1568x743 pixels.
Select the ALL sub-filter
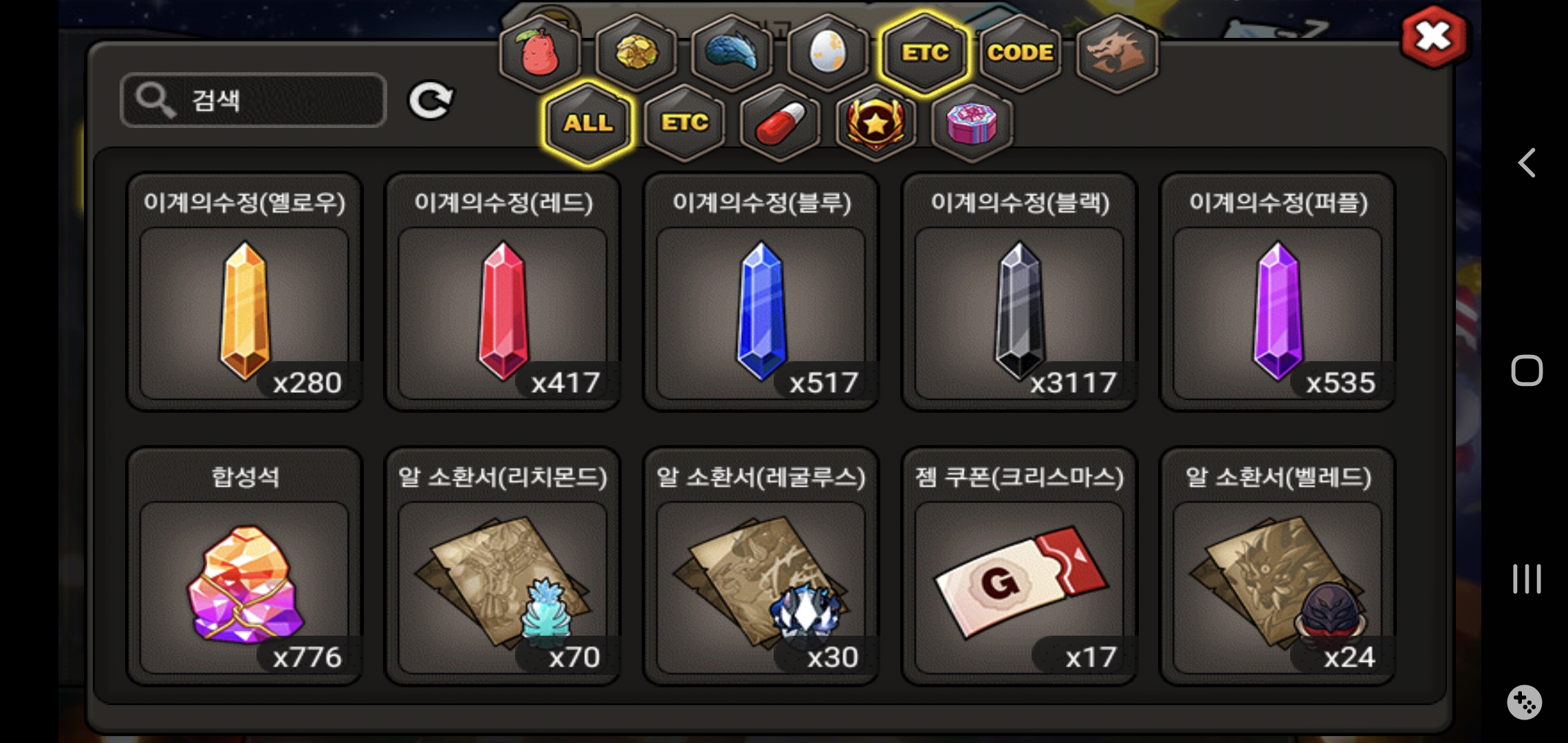coord(588,124)
